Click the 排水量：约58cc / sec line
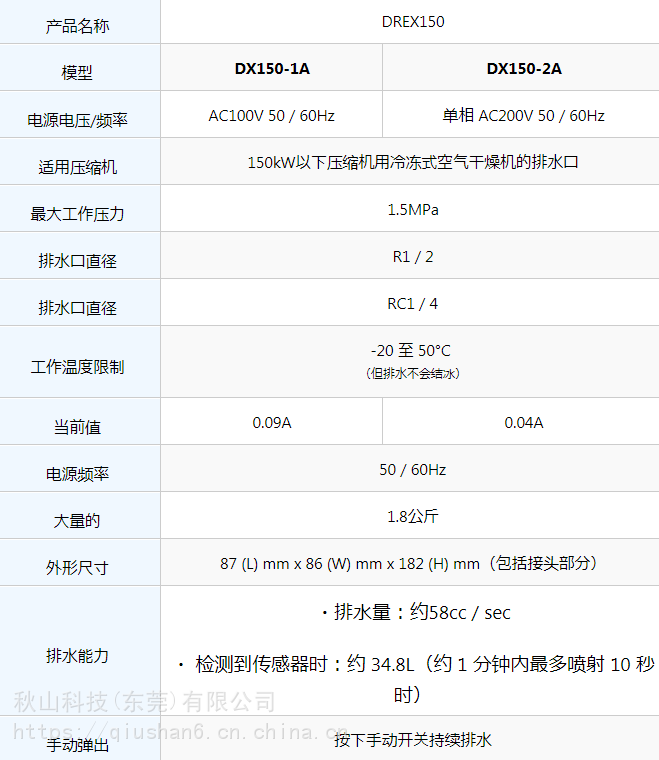659x760 pixels. (x=417, y=613)
